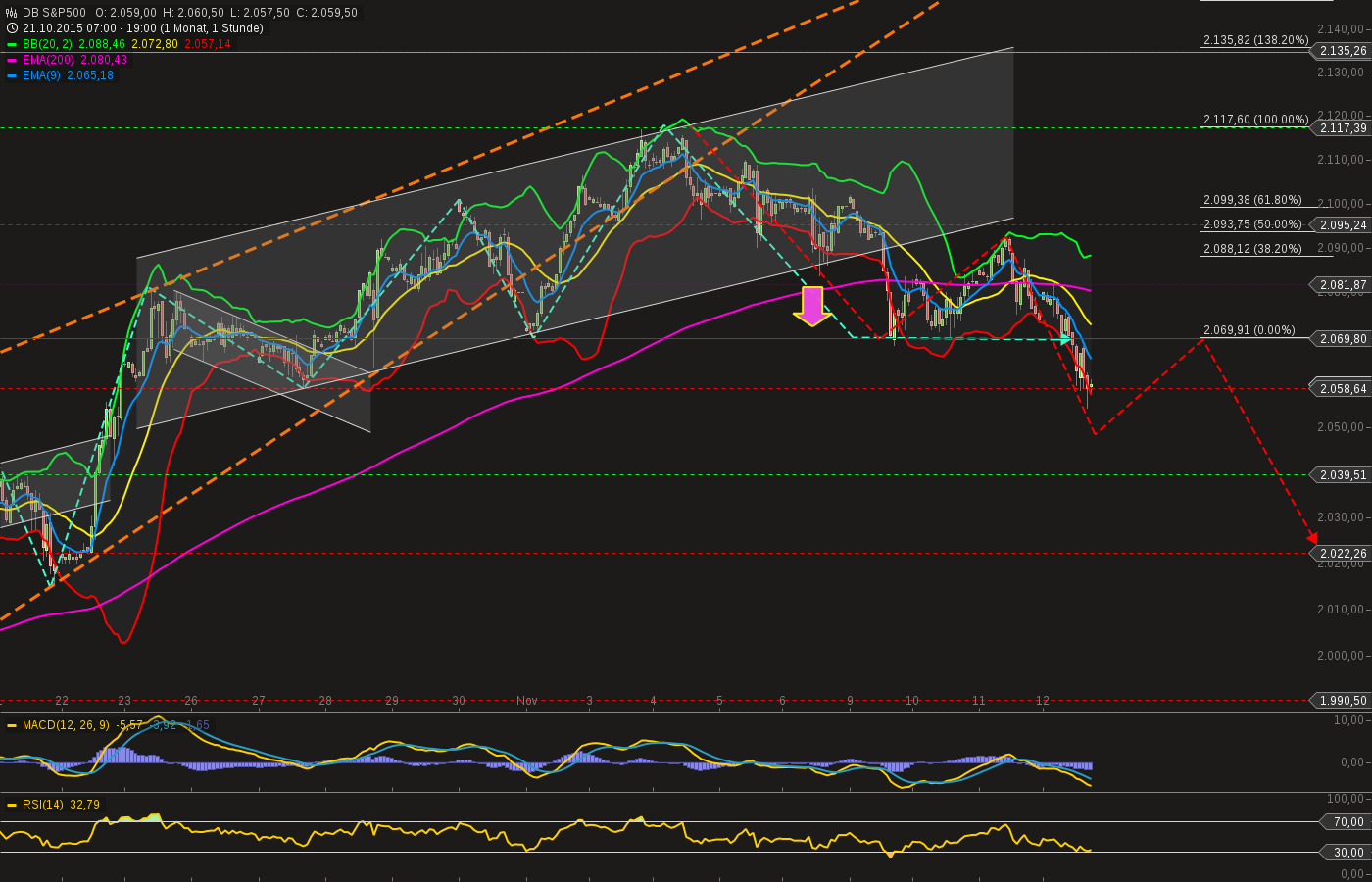1372x882 pixels.
Task: Click the RSI value 32,79
Action: point(84,805)
